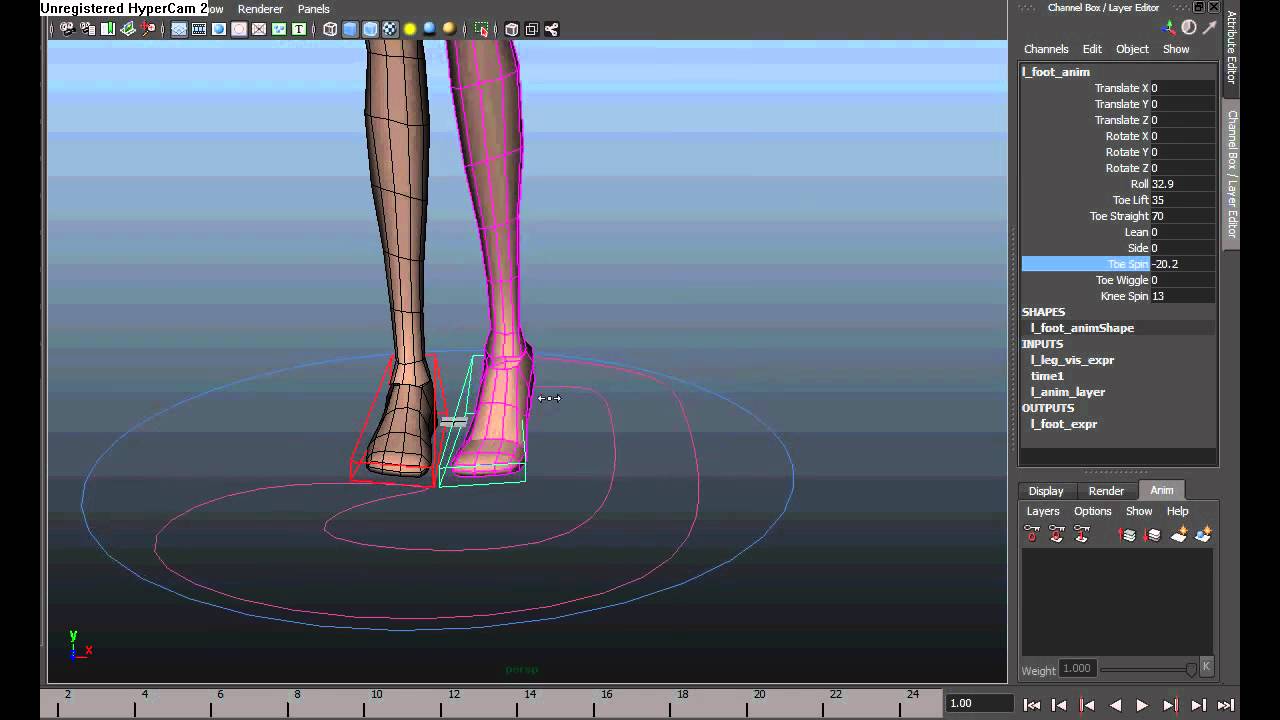Enable Wireframe on Shaded display

370,29
